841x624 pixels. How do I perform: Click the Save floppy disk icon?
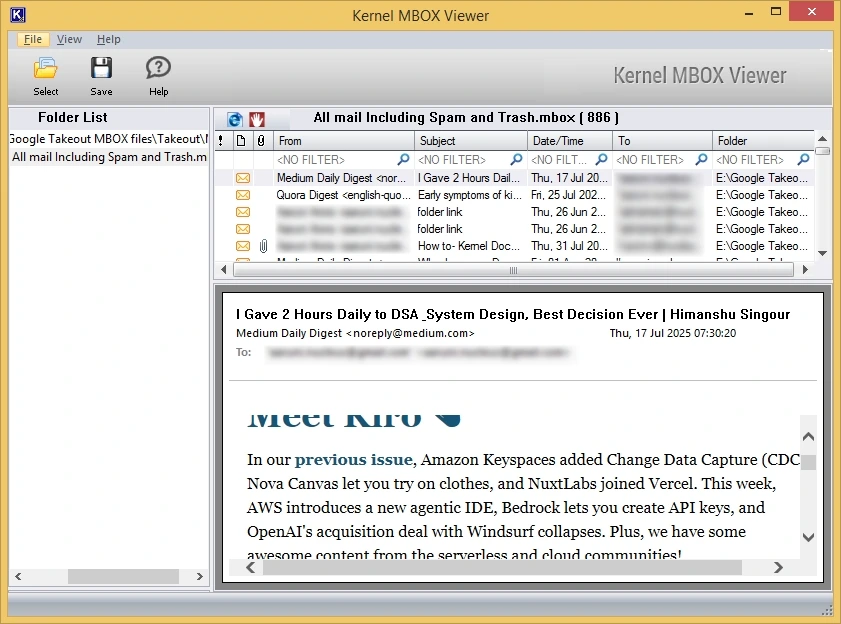(x=101, y=68)
